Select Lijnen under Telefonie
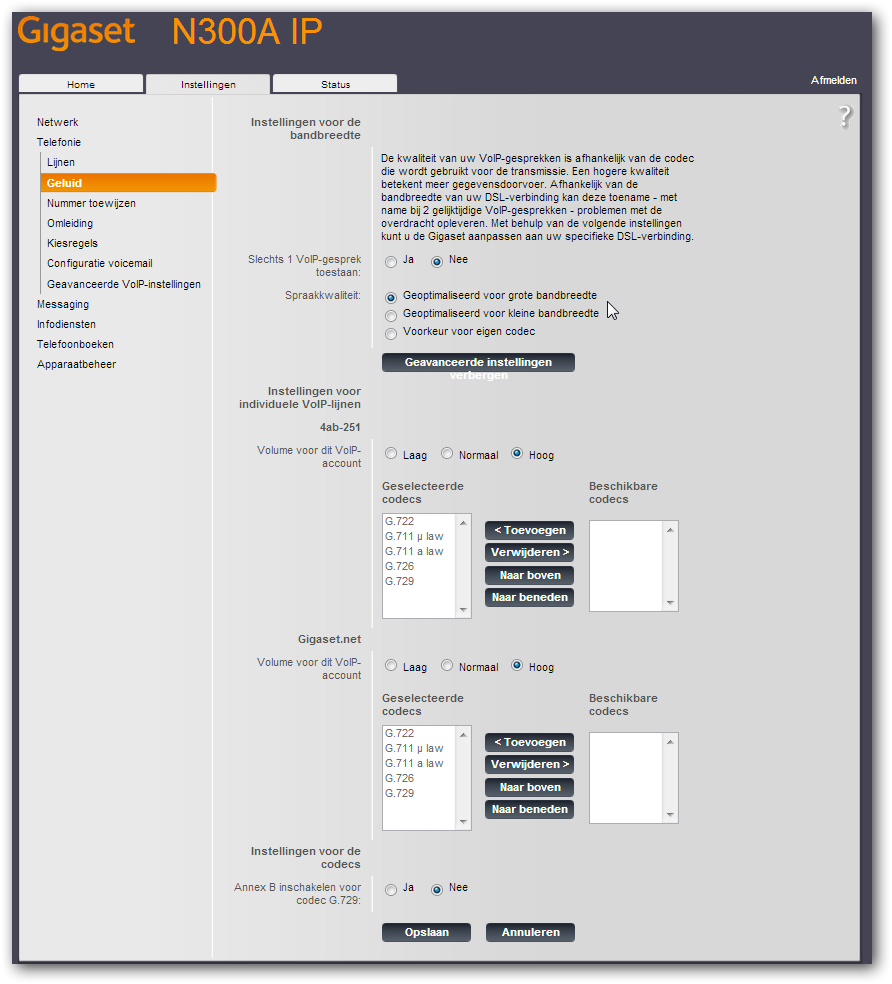Viewport: 892px width, 984px height. pos(61,162)
